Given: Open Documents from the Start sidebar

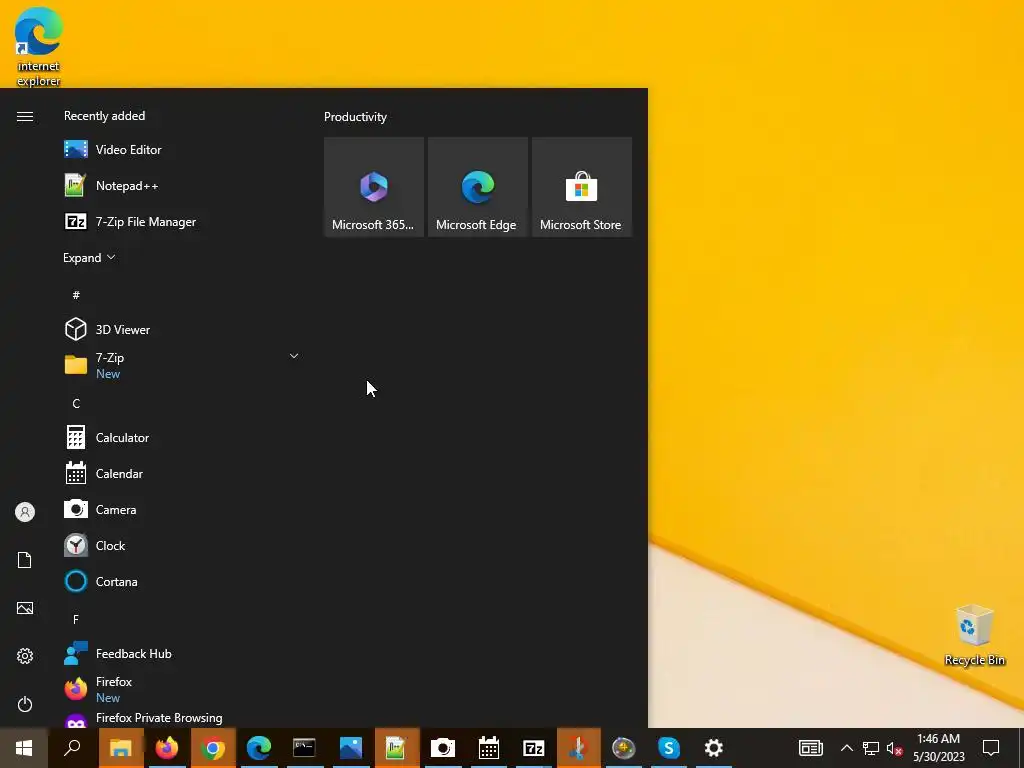Looking at the screenshot, I should [x=25, y=560].
